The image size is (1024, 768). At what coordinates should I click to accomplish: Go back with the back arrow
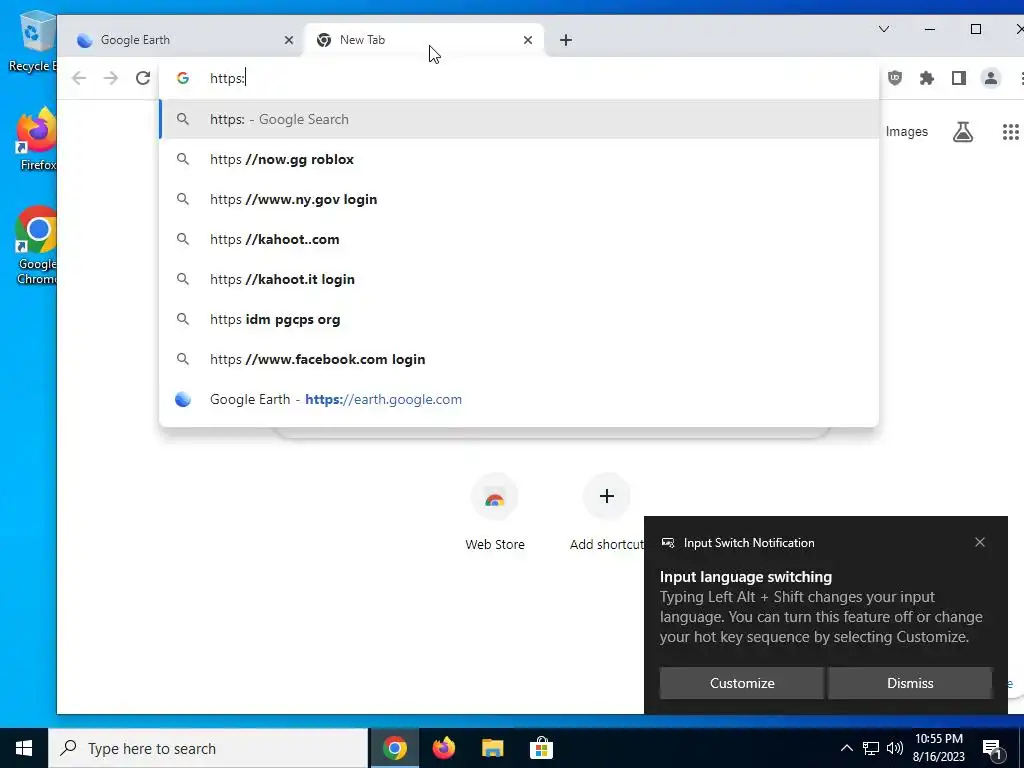[x=79, y=78]
